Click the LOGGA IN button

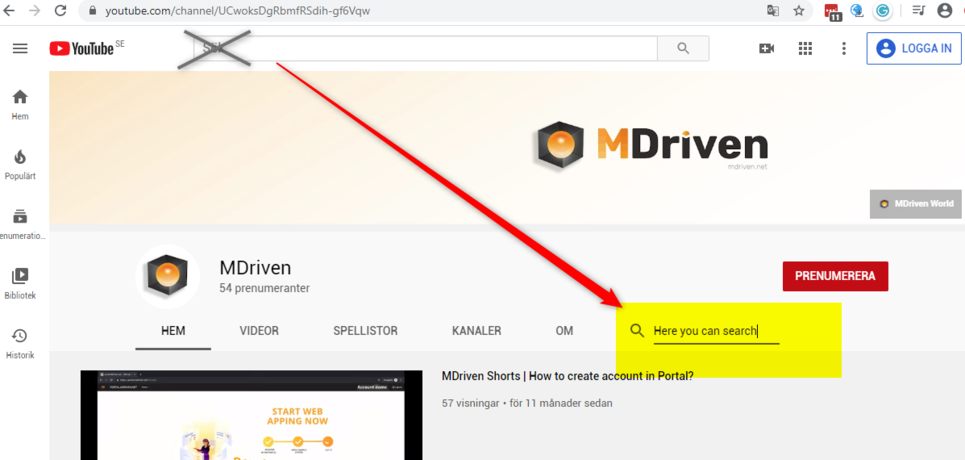pos(914,49)
